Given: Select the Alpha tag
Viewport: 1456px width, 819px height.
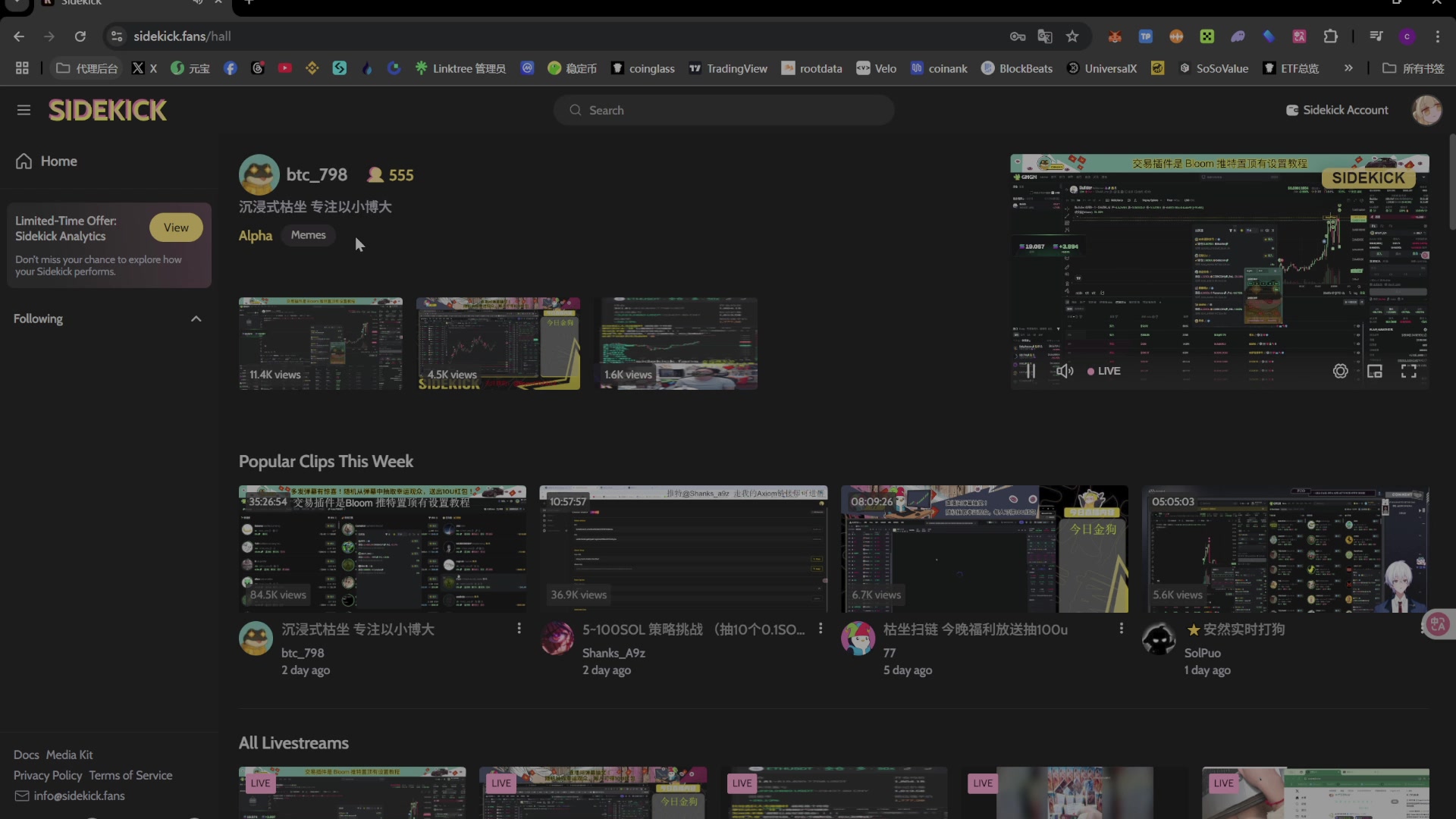Looking at the screenshot, I should 256,235.
